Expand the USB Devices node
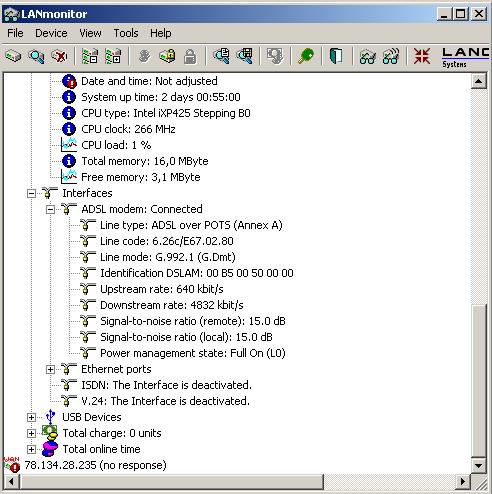The width and height of the screenshot is (492, 494). [31, 417]
